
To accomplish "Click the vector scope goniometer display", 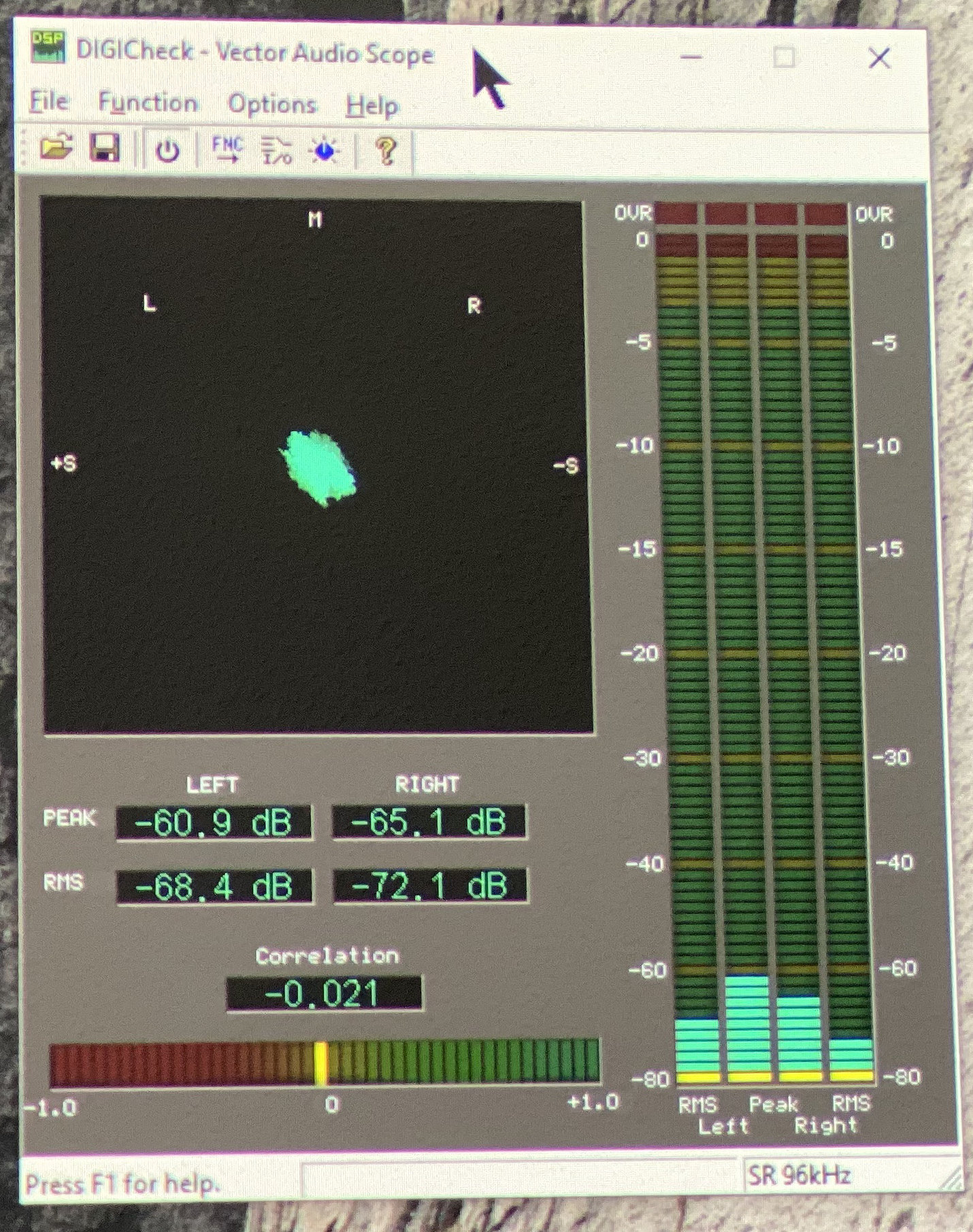I will (316, 466).
